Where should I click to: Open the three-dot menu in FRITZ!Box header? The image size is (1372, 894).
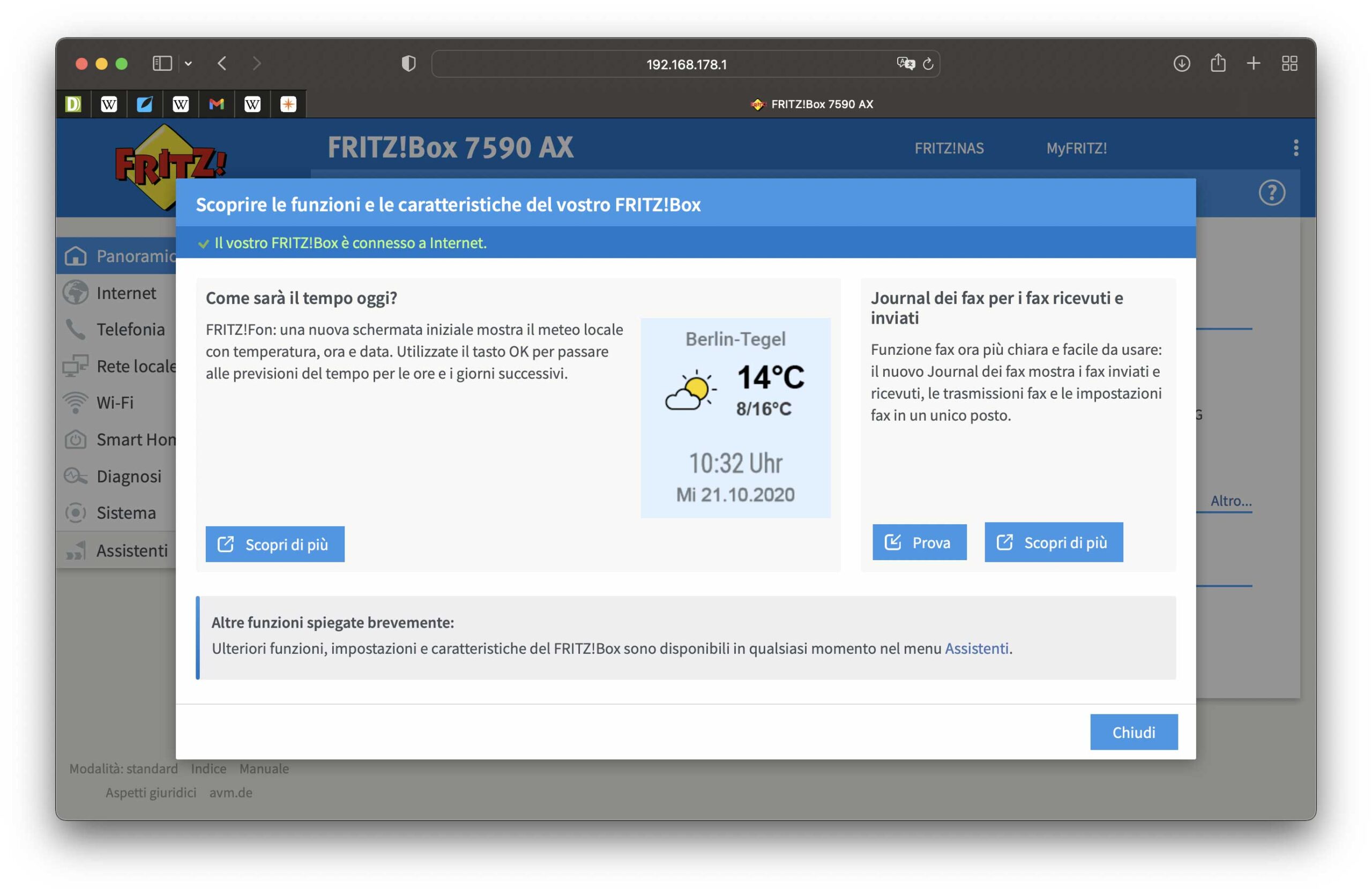(x=1295, y=147)
